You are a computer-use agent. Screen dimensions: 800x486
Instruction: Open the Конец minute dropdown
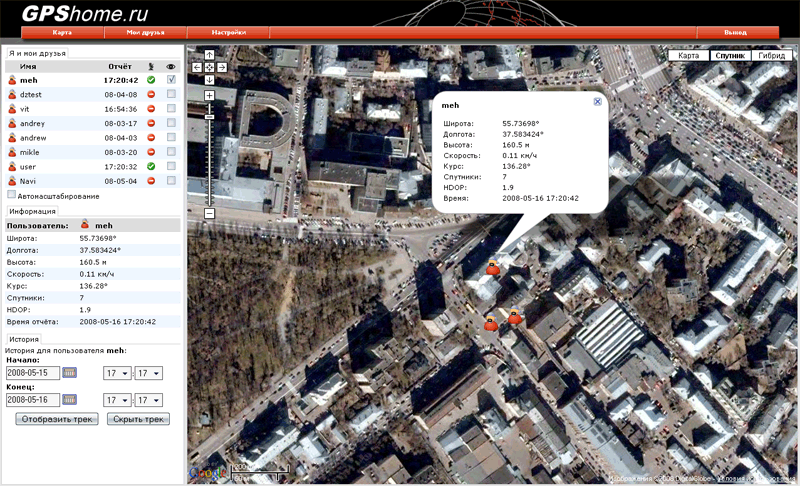coord(148,400)
